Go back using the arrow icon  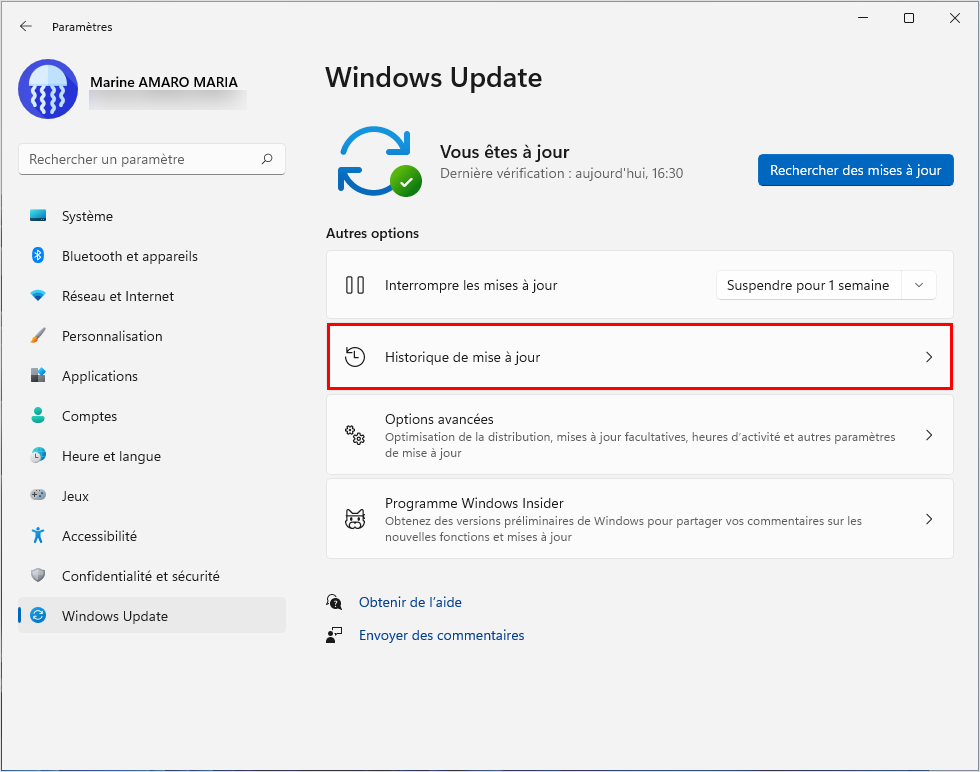[26, 26]
